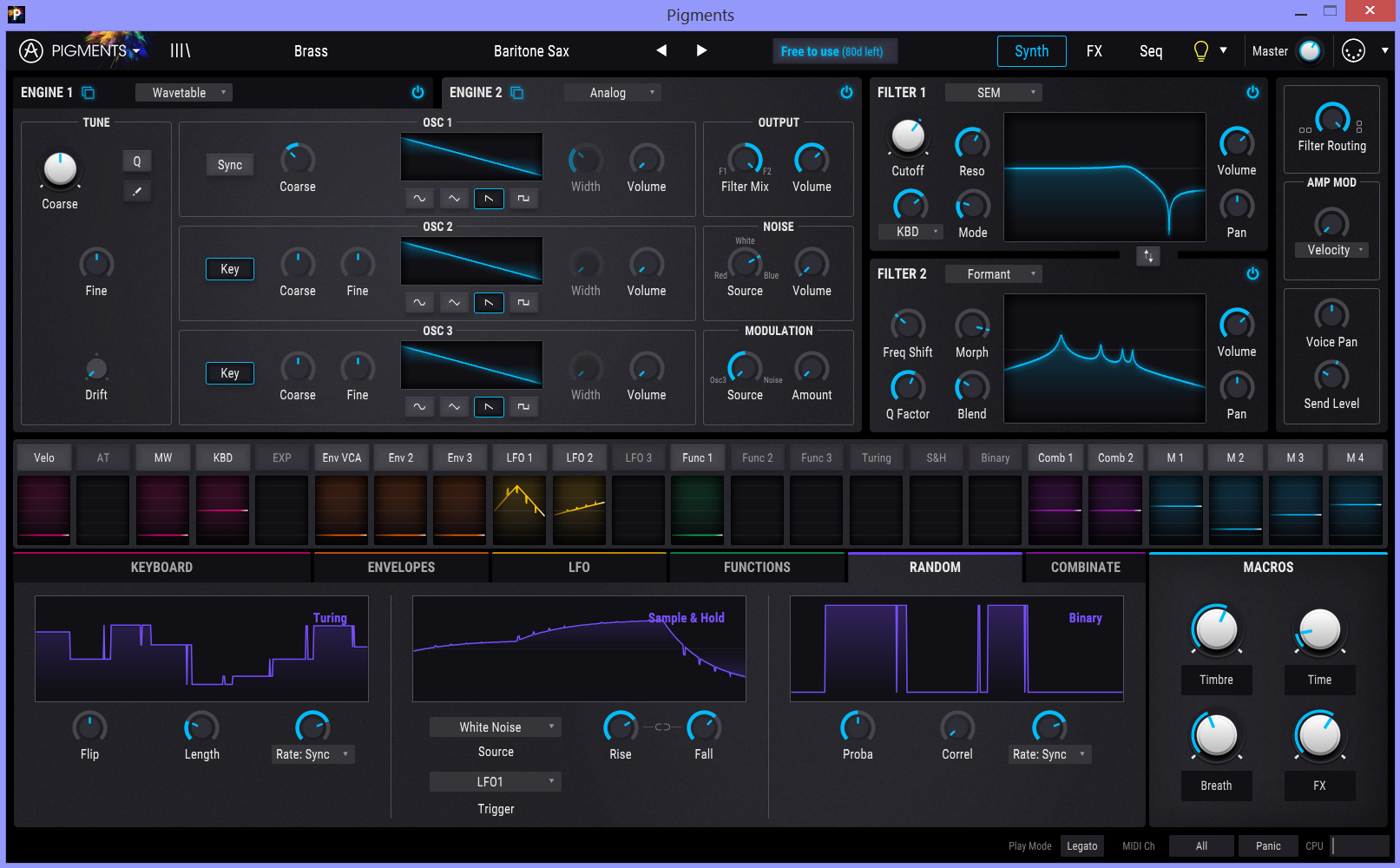This screenshot has height=868, width=1400.
Task: Click the Q quantize tune button
Action: click(x=136, y=161)
